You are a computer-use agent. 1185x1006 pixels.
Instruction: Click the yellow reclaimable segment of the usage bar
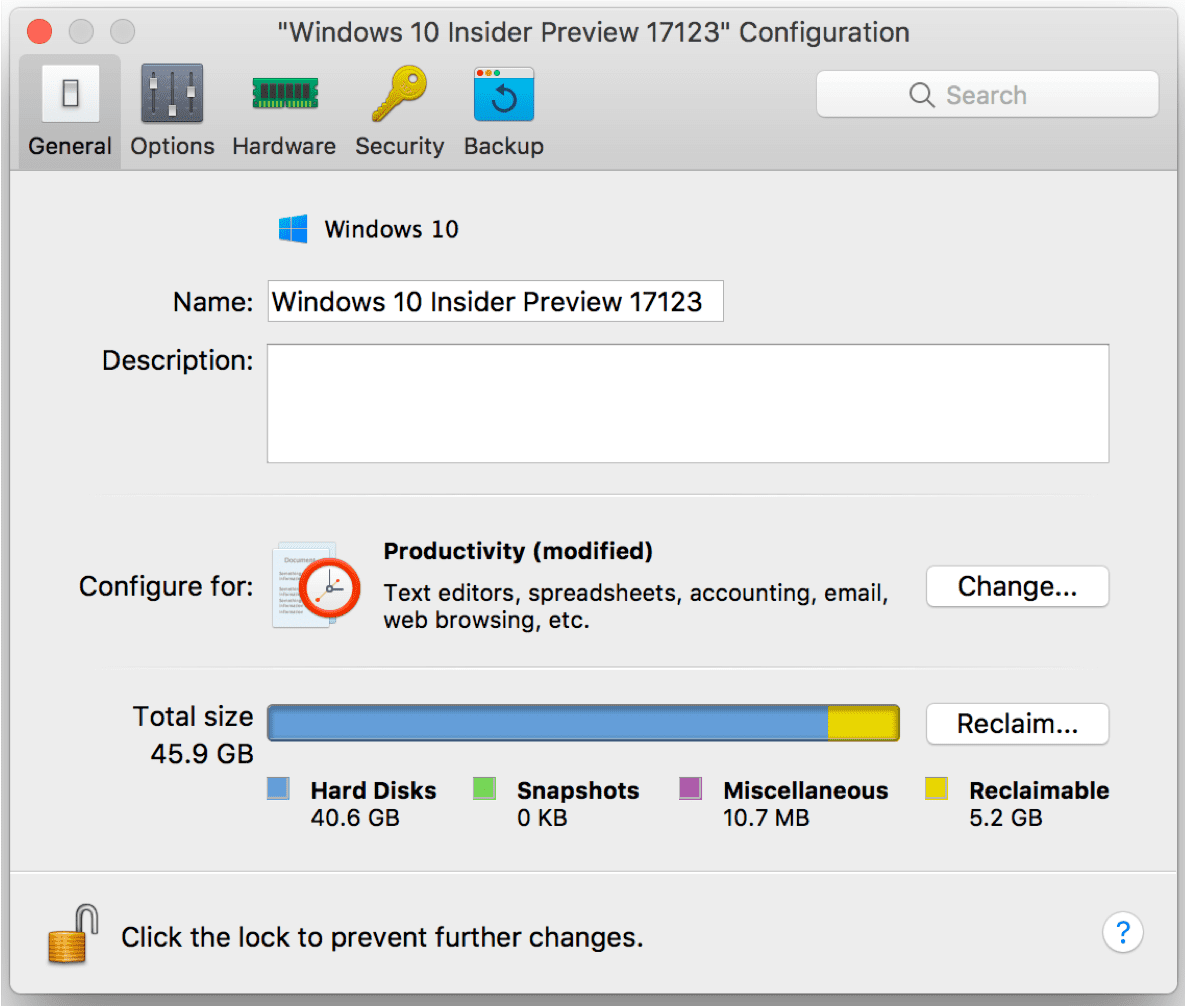862,722
